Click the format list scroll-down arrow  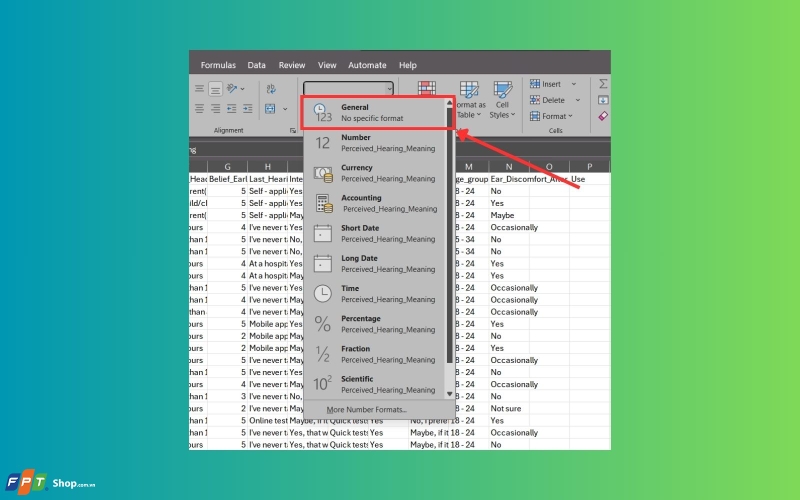[x=449, y=393]
